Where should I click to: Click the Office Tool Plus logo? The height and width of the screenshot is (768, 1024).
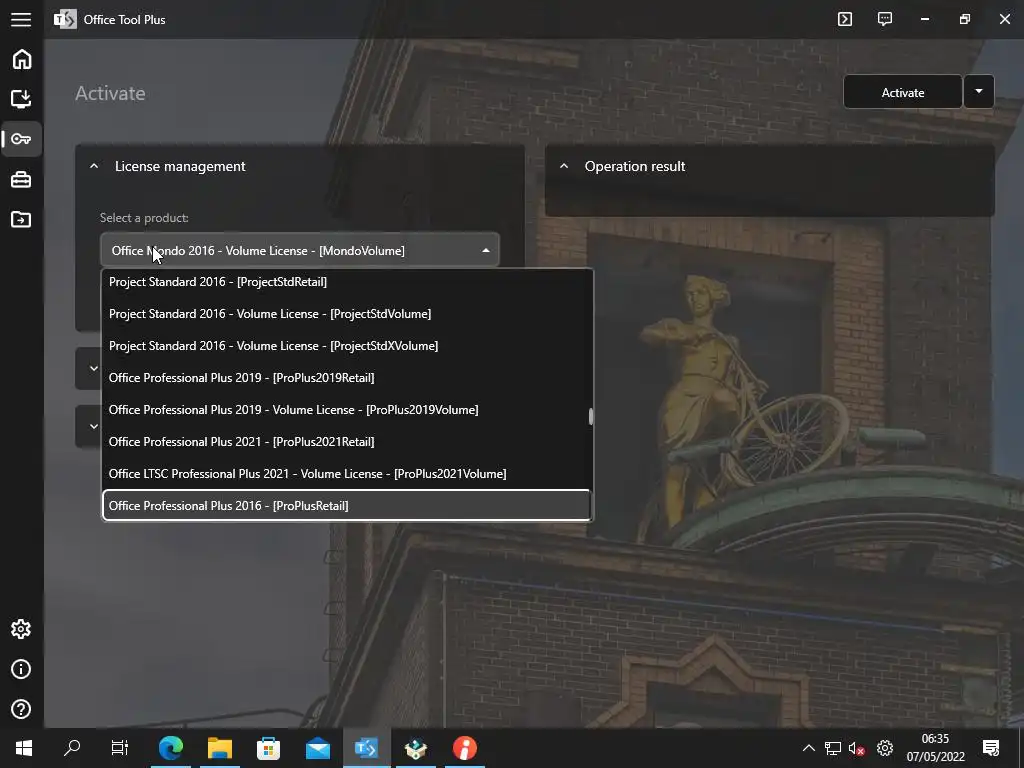click(65, 20)
